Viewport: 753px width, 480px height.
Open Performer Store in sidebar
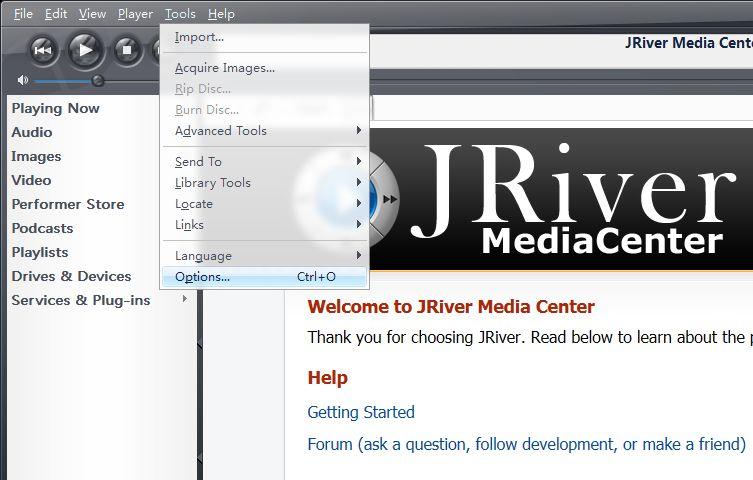pyautogui.click(x=68, y=204)
